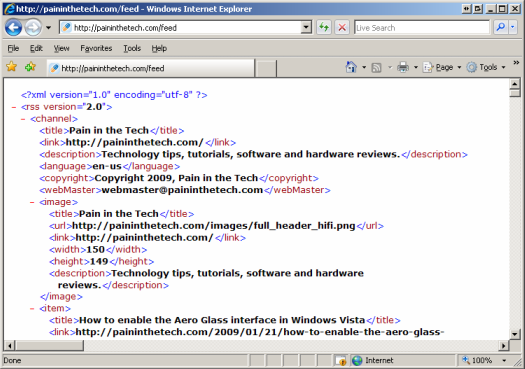
Task: Click the popup blocker status icon
Action: coord(341,361)
